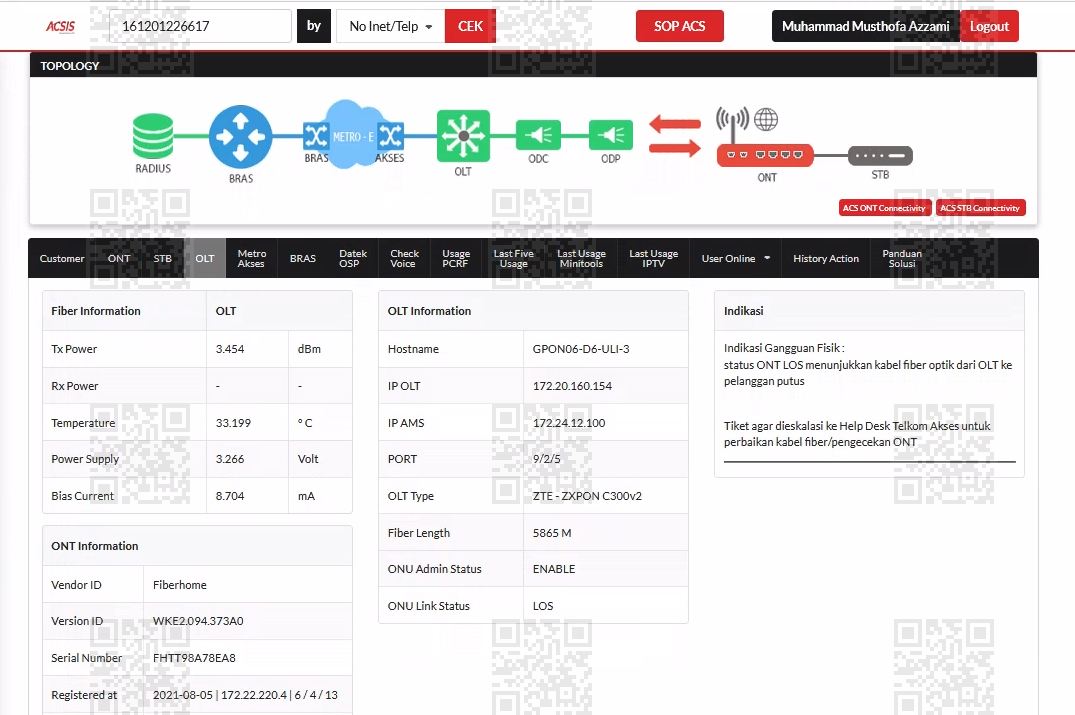
Task: Select the ODP icon in topology
Action: click(611, 134)
